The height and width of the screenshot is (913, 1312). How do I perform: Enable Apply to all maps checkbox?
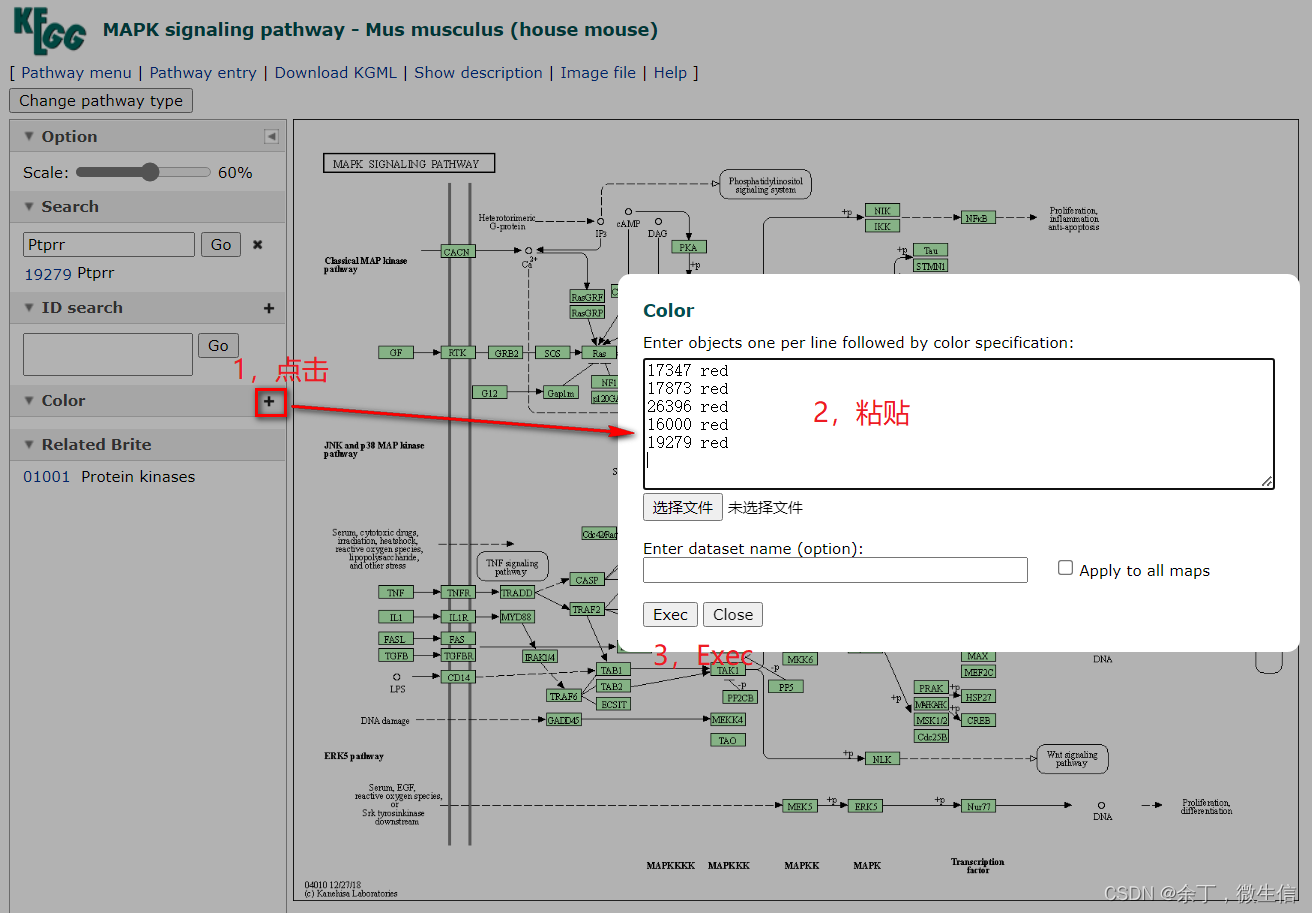[x=1066, y=568]
